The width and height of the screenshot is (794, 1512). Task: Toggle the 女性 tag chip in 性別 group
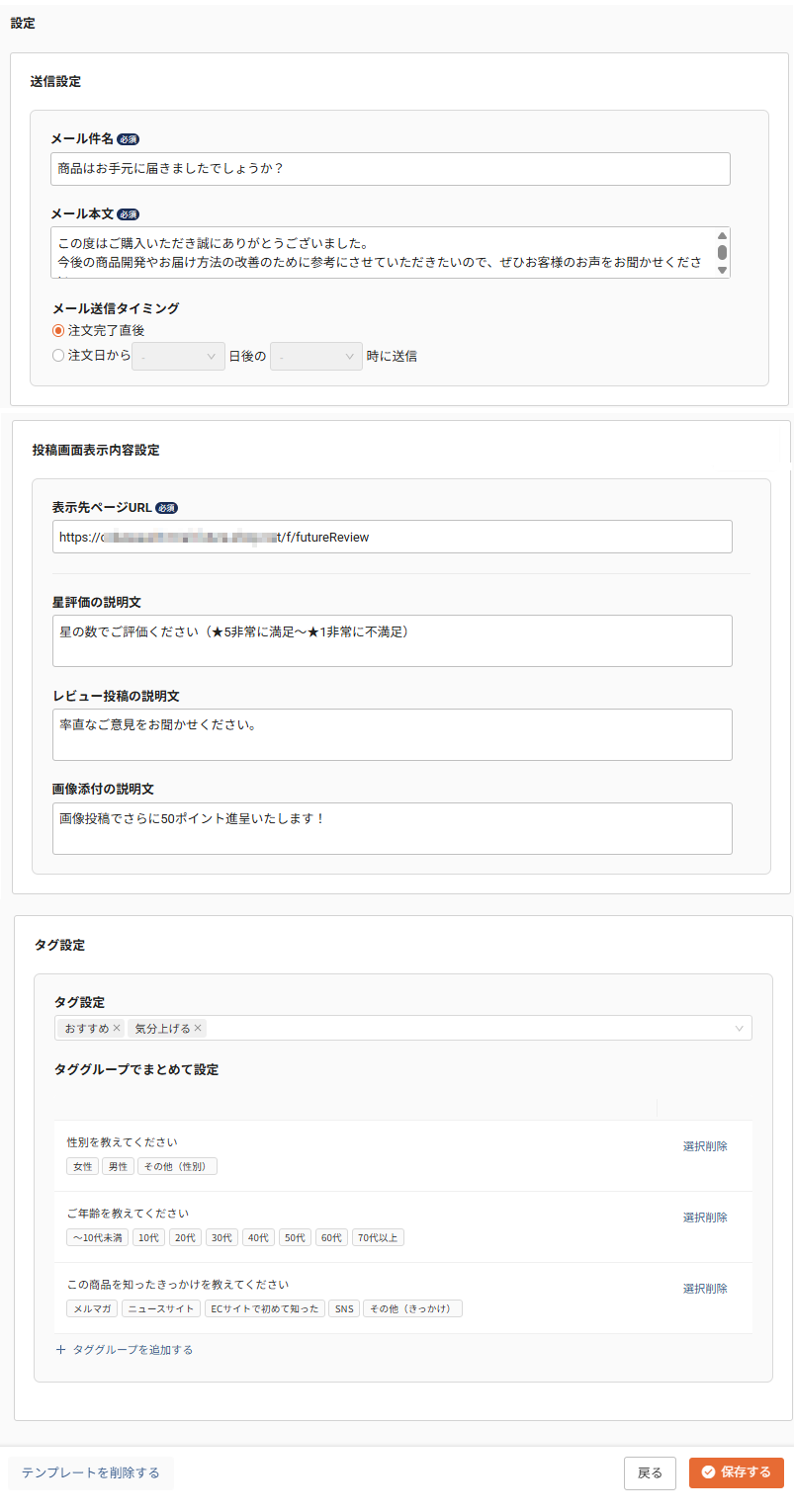(x=82, y=1166)
